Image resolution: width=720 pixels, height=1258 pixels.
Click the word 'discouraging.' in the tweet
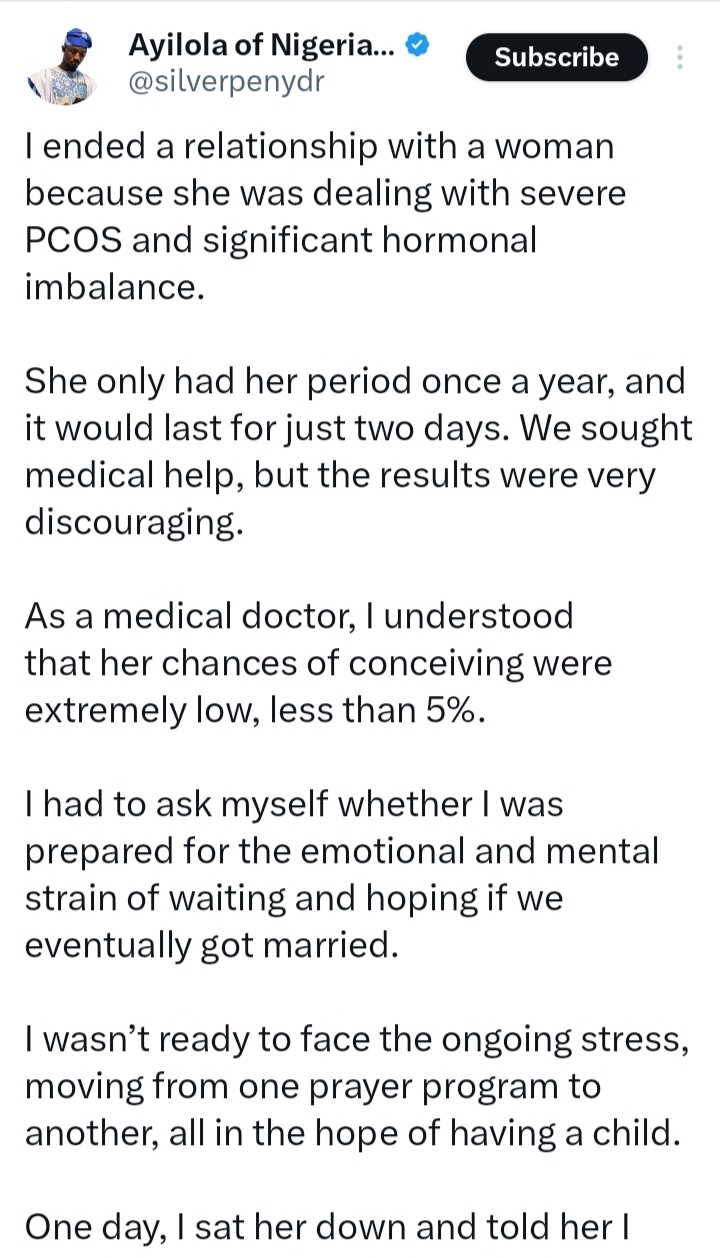point(133,523)
